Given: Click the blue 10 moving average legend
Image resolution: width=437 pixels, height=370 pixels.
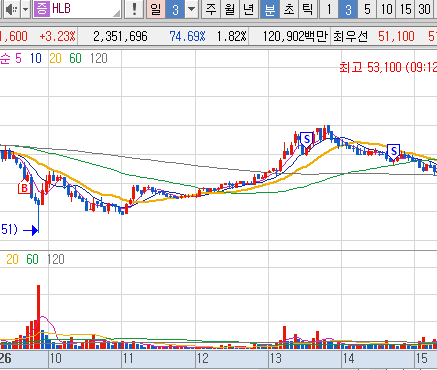Looking at the screenshot, I should [x=35, y=59].
